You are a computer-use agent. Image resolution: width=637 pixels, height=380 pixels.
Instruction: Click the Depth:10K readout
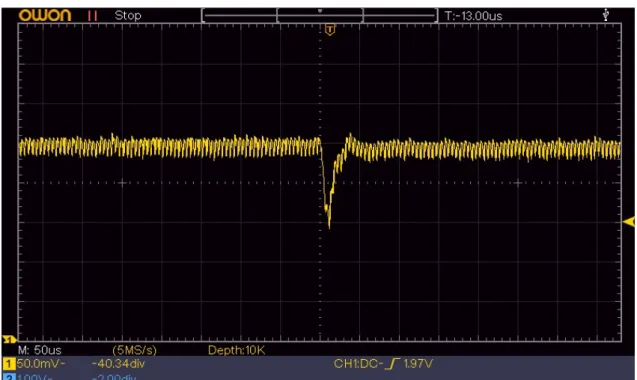(236, 350)
